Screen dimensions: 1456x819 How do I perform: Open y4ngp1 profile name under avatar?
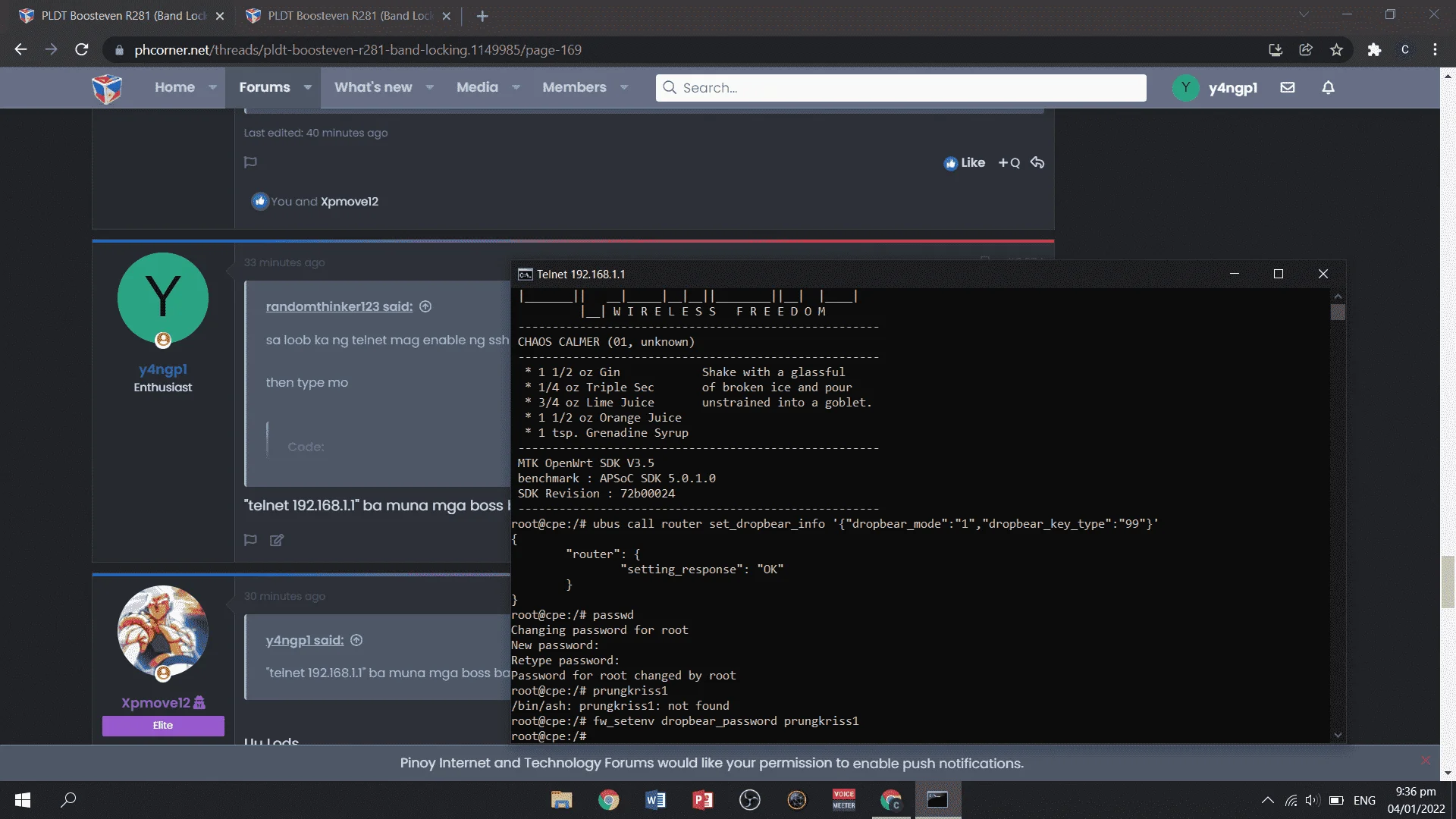point(163,369)
